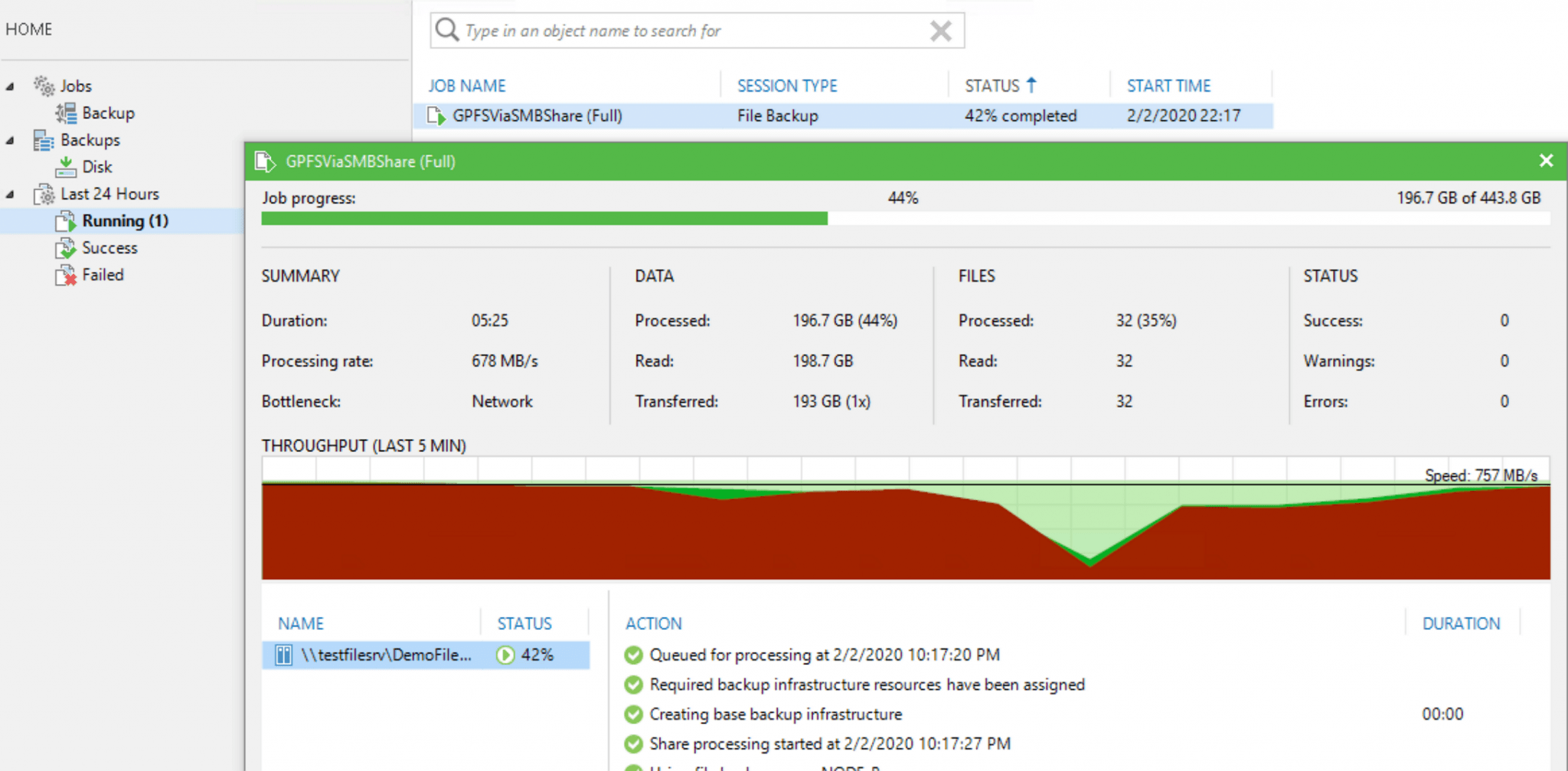Click the Running (1) status icon
Viewport: 1568px width, 771px height.
[67, 221]
